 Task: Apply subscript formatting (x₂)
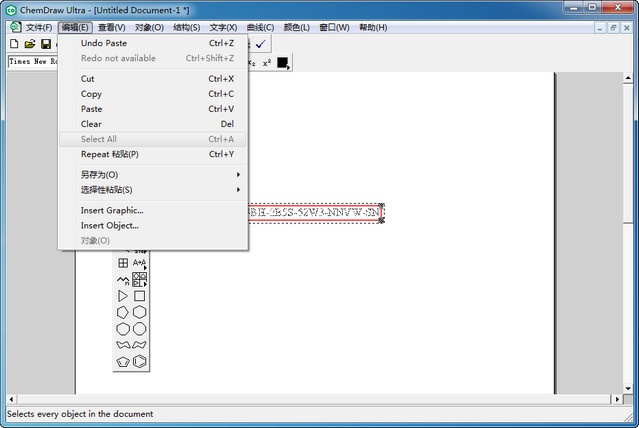252,63
